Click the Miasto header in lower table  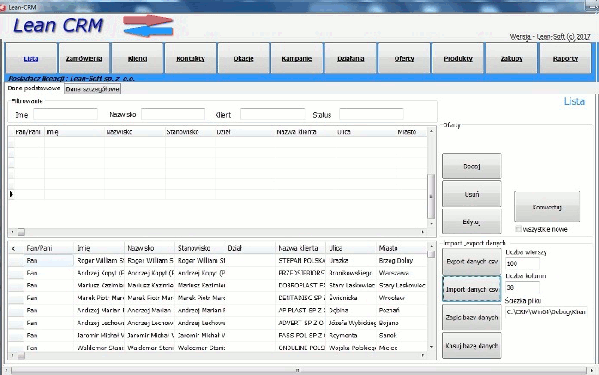point(401,248)
